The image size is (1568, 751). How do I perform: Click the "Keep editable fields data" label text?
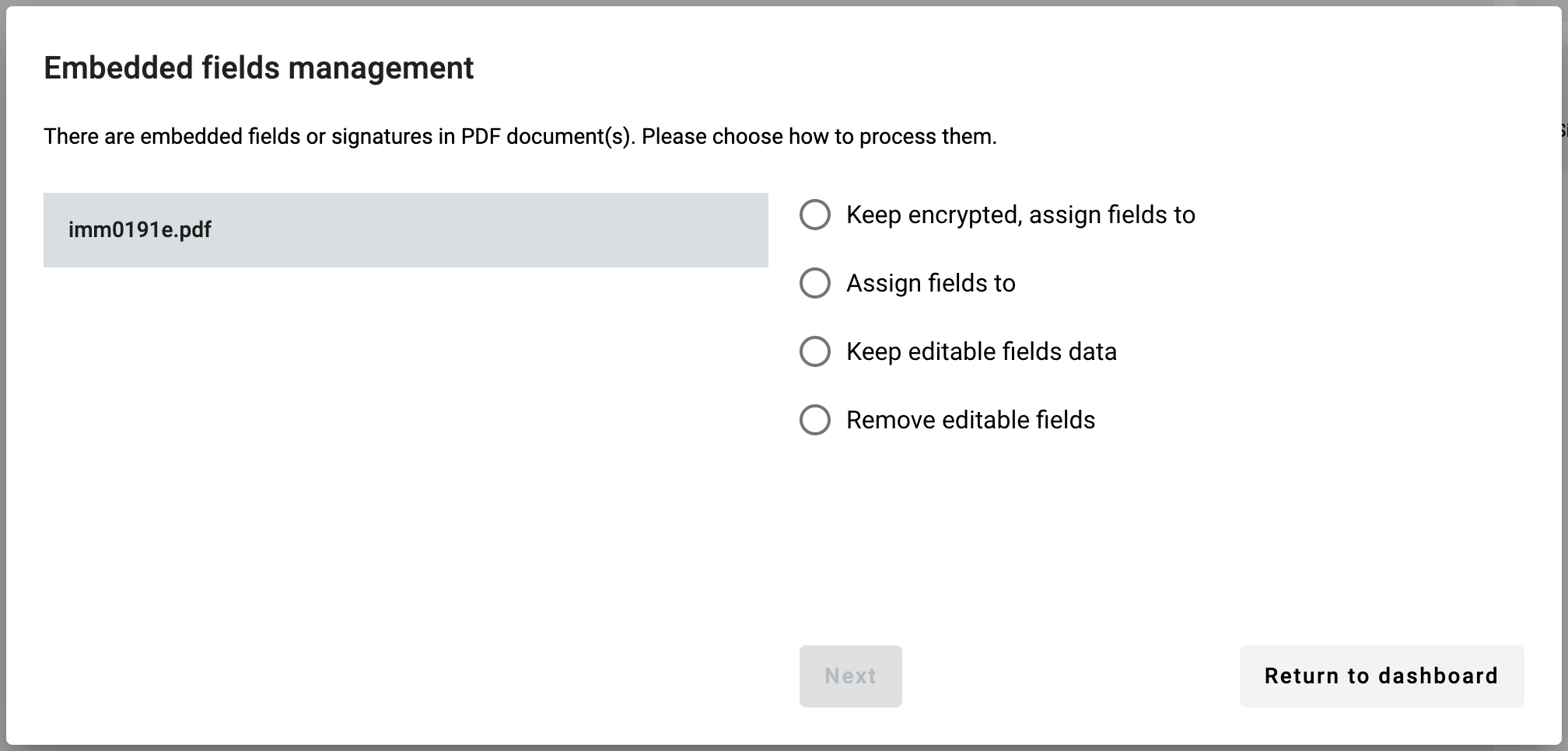[x=981, y=351]
